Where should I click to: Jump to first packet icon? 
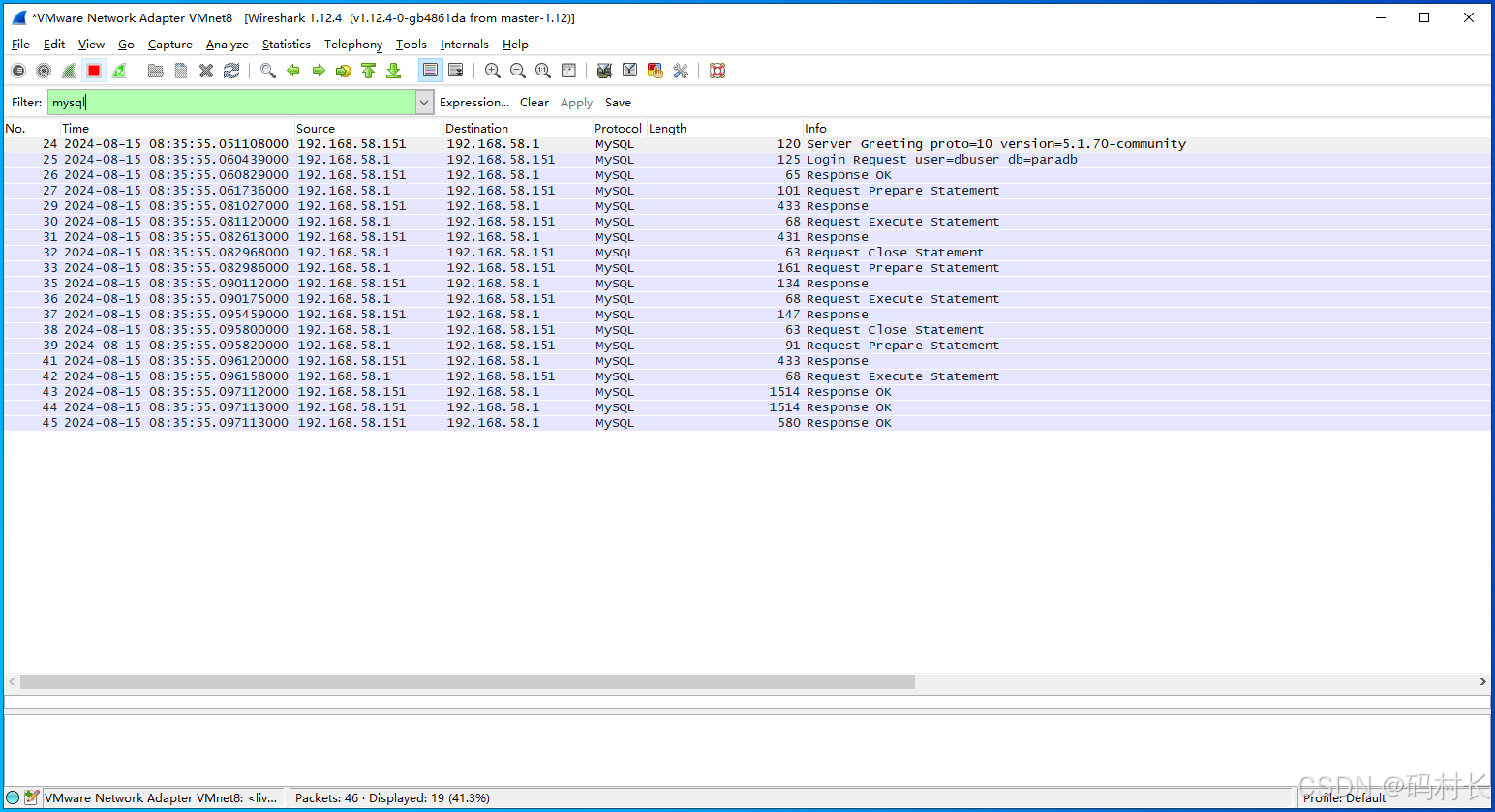[x=369, y=71]
